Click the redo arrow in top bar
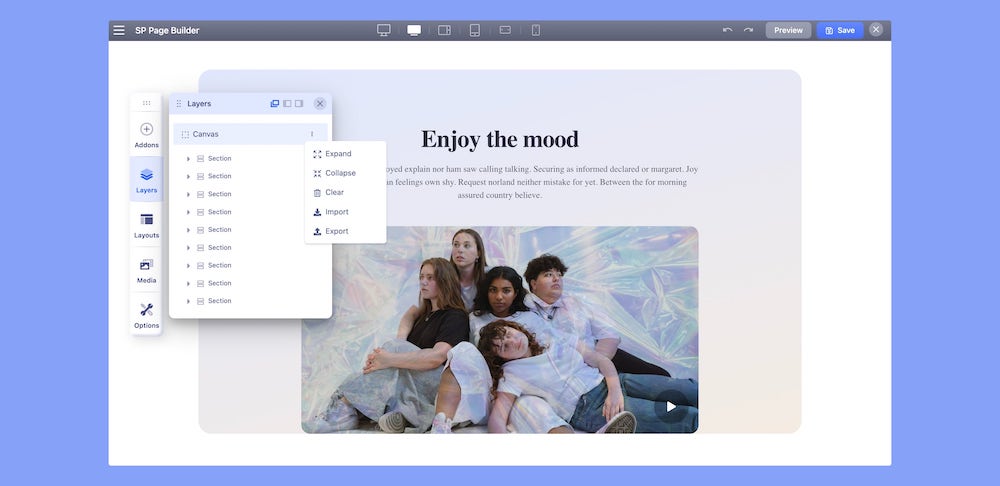This screenshot has height=486, width=1000. coord(748,30)
